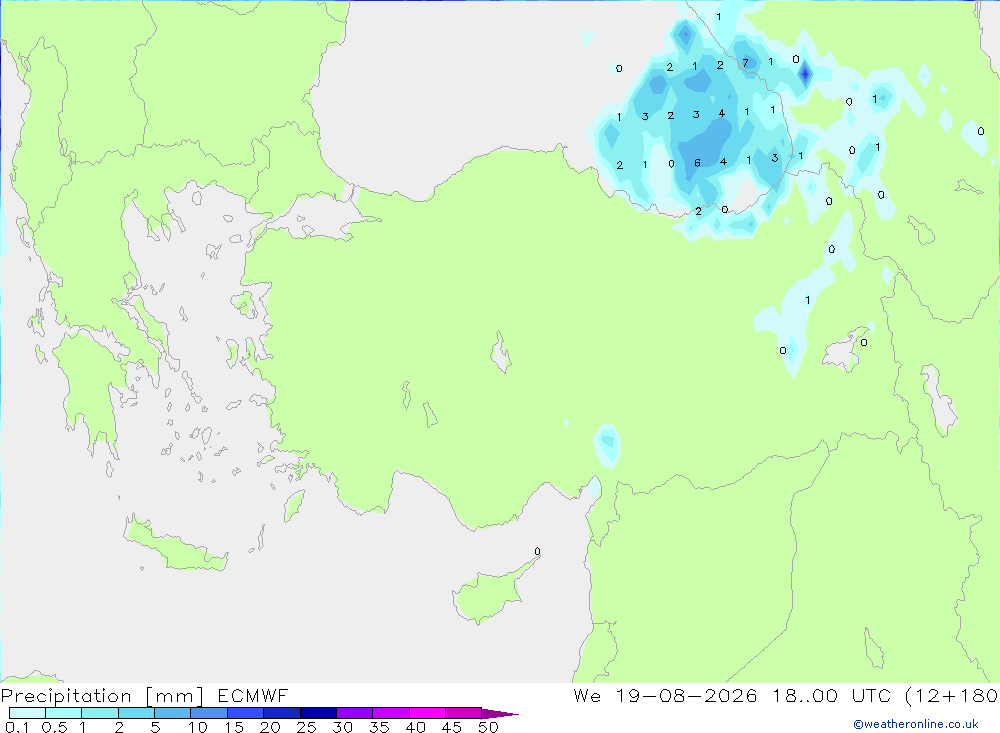Select the 30–35 mm violet legend swatch
This screenshot has width=1000, height=733.
(354, 713)
